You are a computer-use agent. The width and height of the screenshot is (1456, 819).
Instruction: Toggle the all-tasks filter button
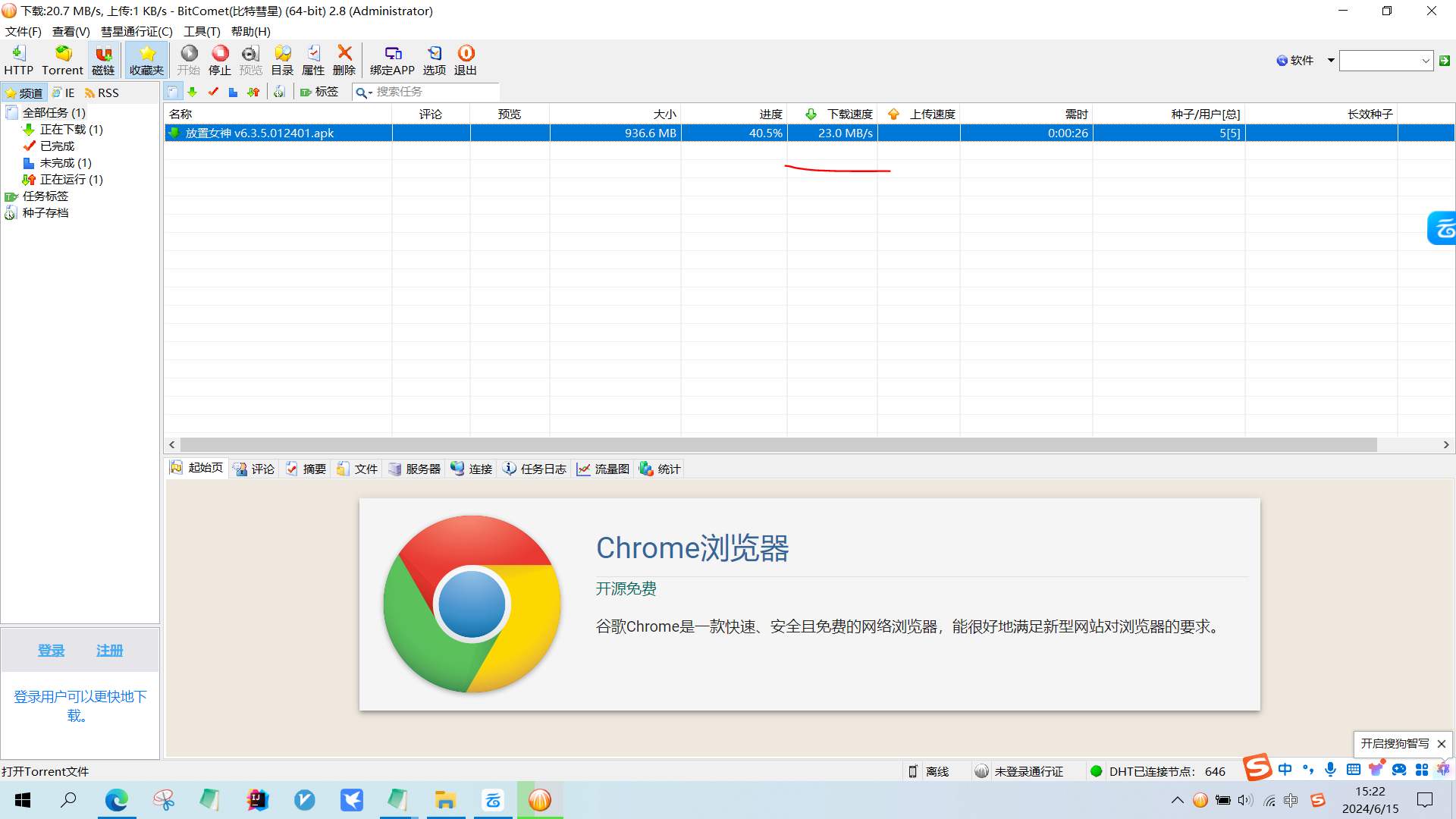[x=173, y=92]
